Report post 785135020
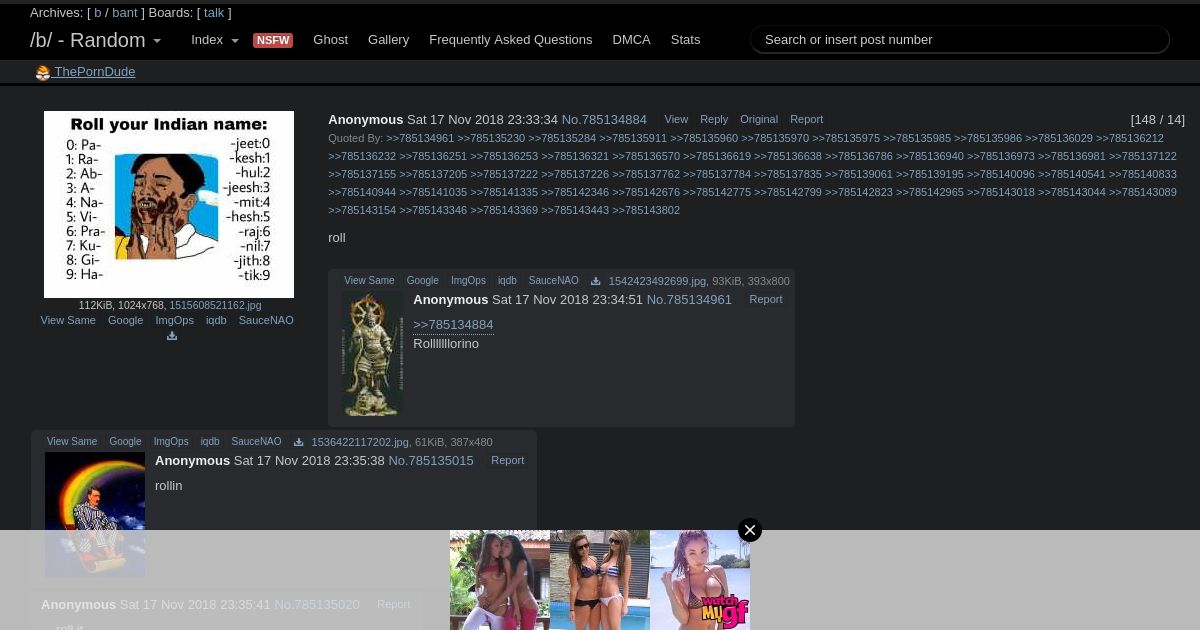This screenshot has height=630, width=1200. 393,605
